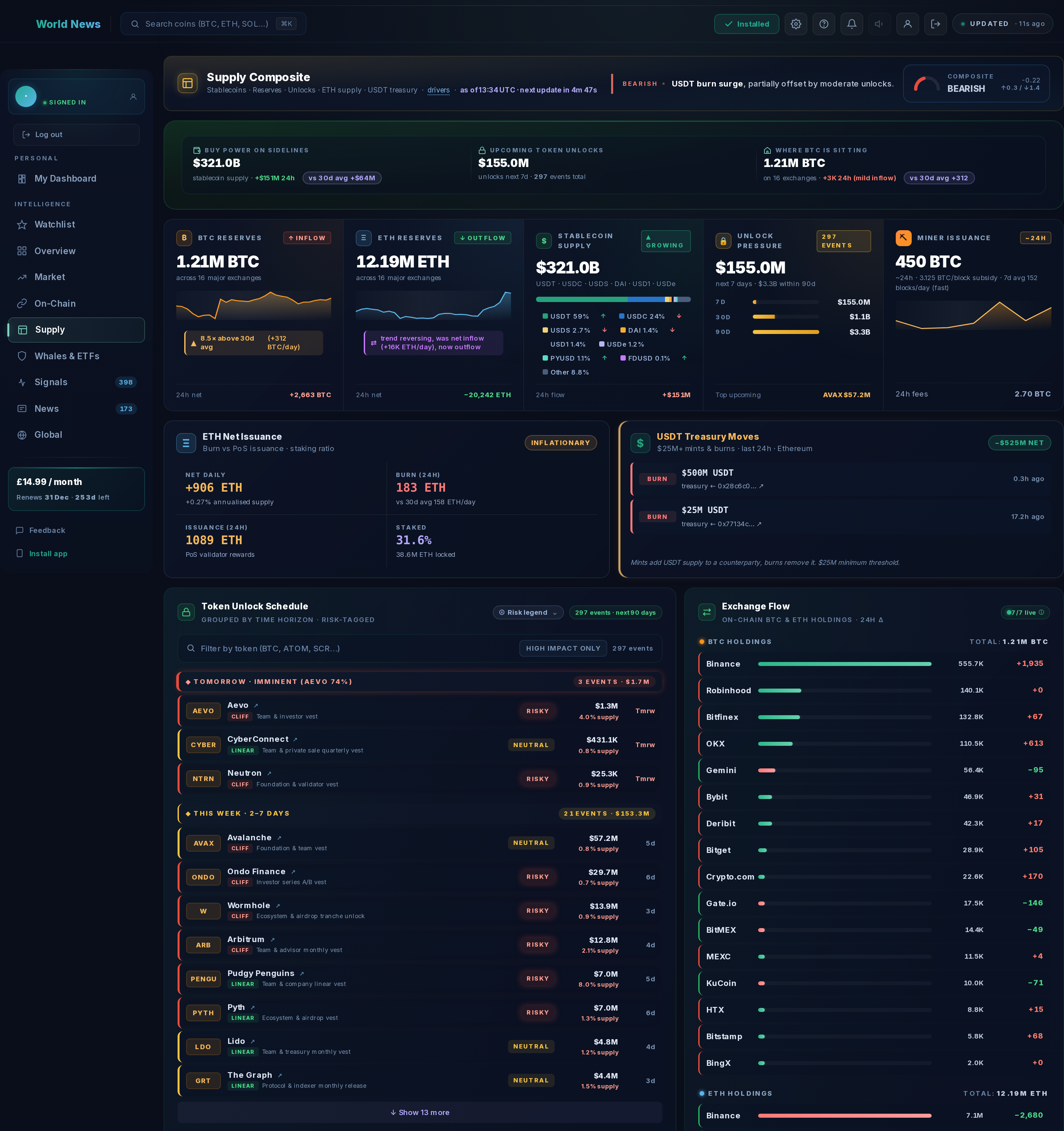This screenshot has height=1131, width=1064.
Task: Click Install app link
Action: coord(48,554)
